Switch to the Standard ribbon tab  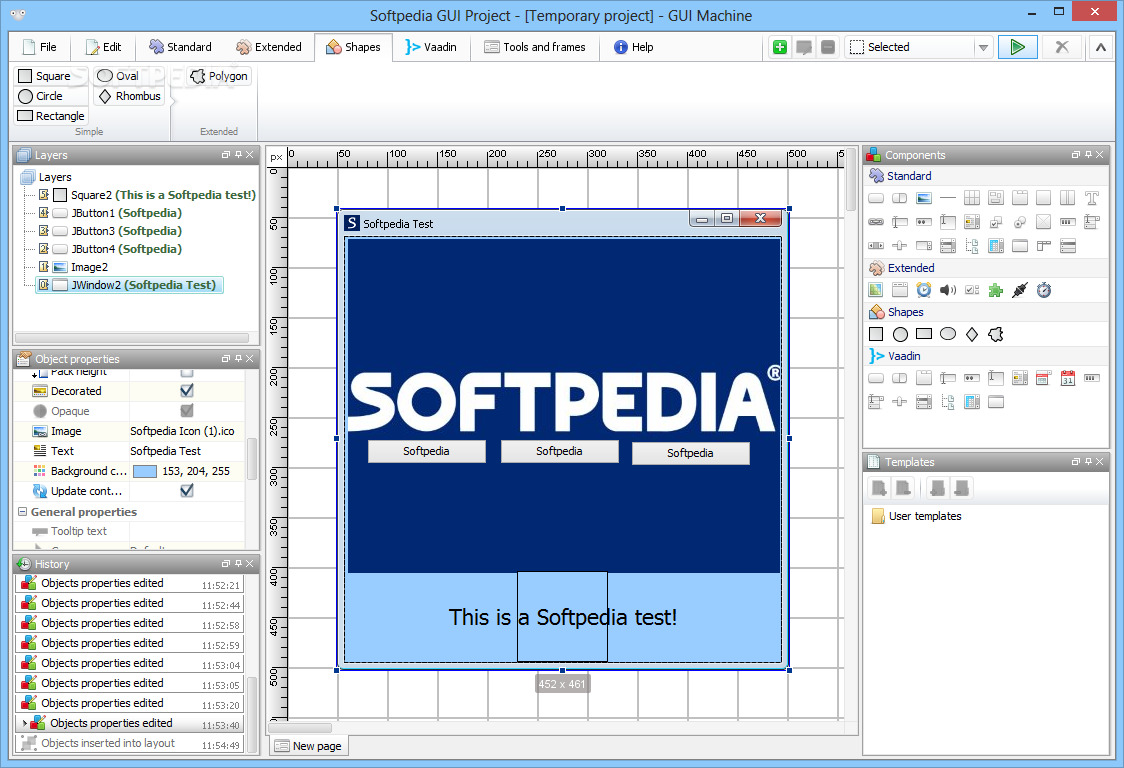(181, 47)
